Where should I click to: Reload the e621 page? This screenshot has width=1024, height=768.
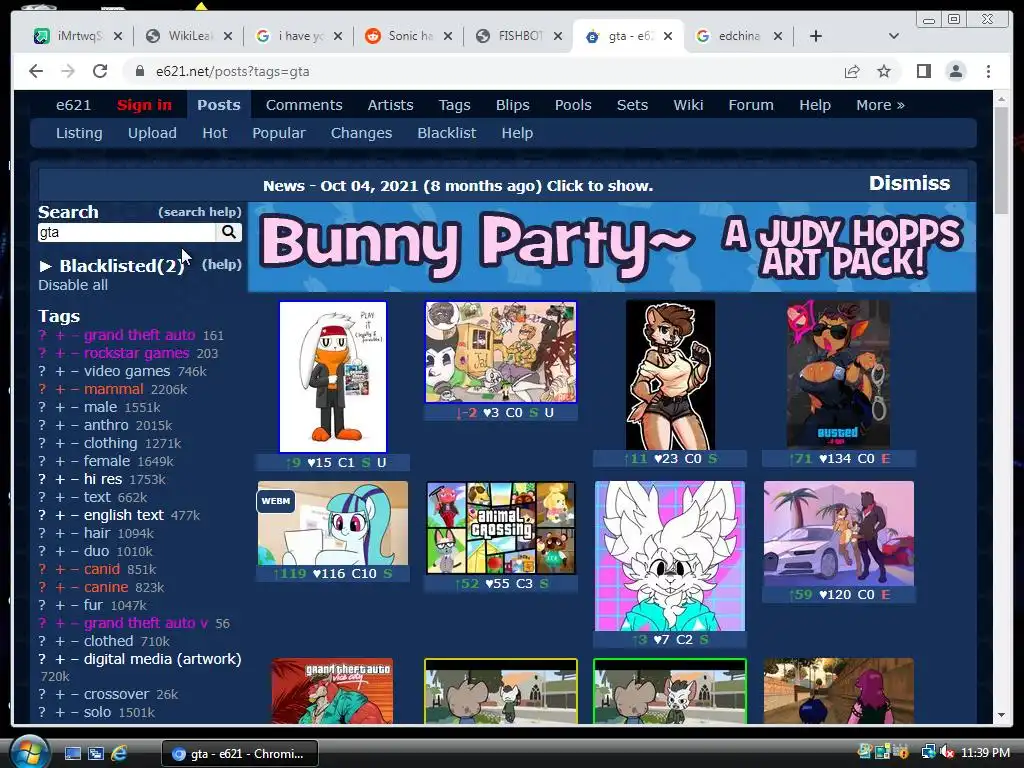coord(100,71)
